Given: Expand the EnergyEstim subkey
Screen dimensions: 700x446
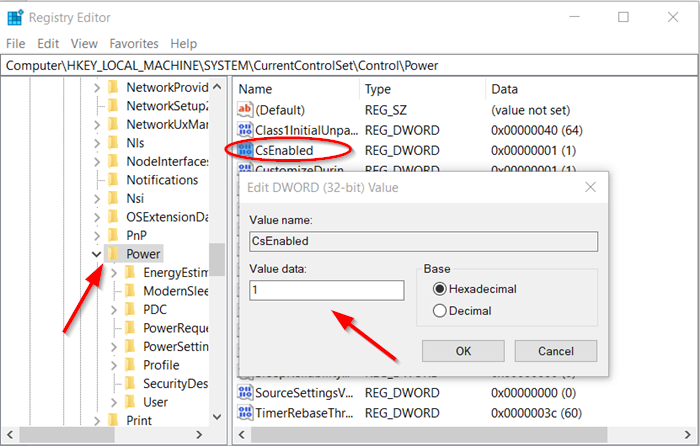Looking at the screenshot, I should [x=113, y=273].
